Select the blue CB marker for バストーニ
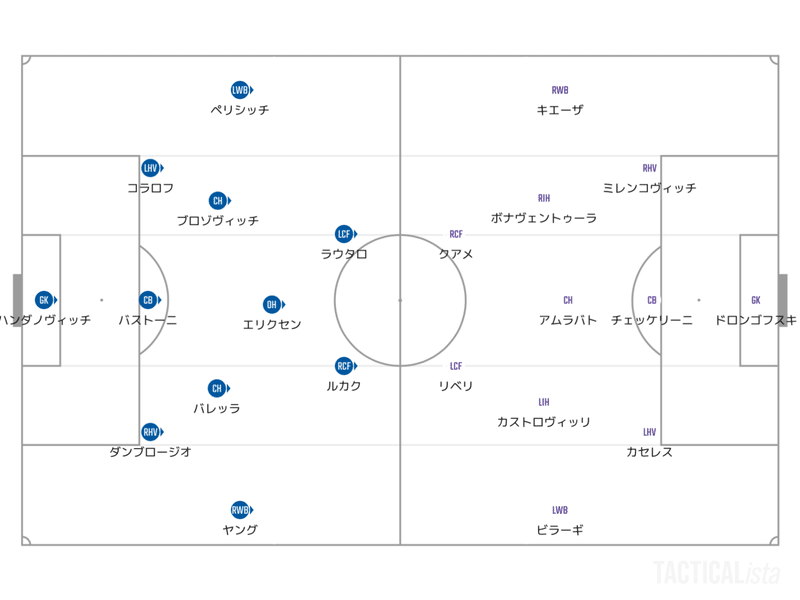800x600 pixels. coord(150,300)
